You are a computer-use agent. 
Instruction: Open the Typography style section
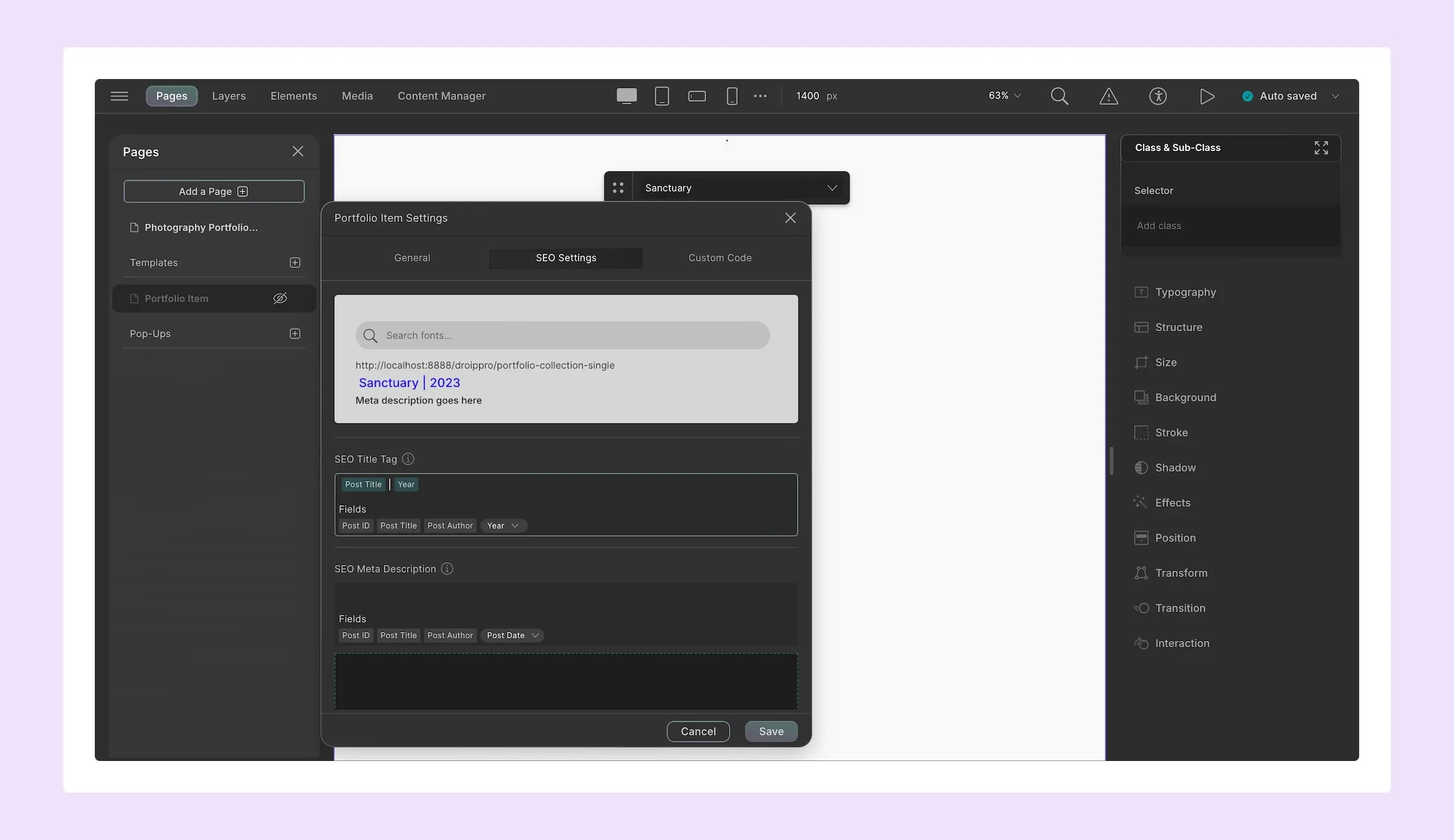tap(1175, 292)
